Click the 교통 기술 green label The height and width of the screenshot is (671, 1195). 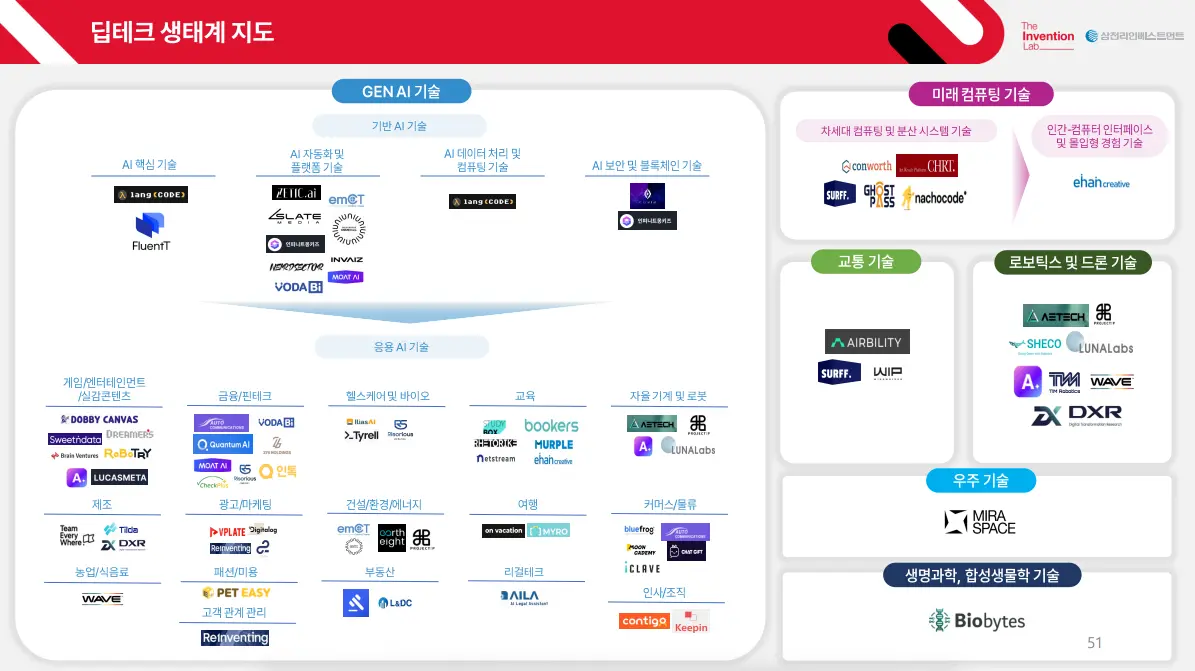click(866, 262)
